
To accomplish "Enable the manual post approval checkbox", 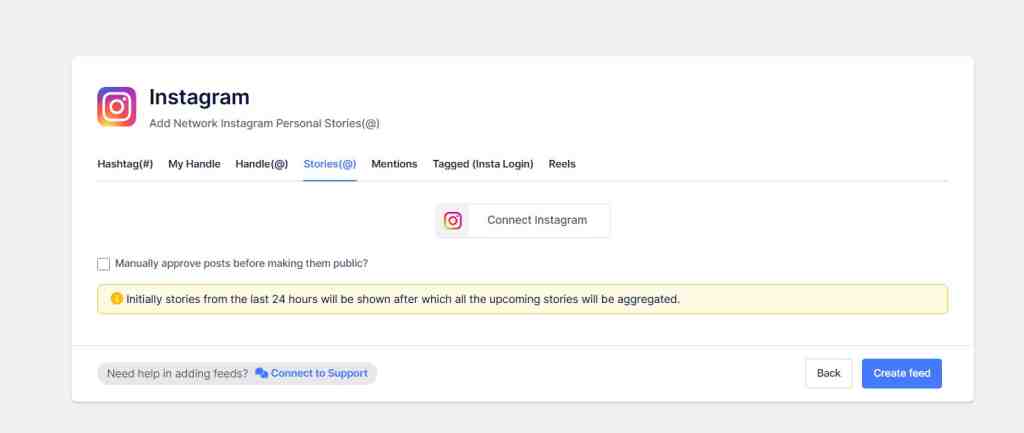I will point(104,264).
